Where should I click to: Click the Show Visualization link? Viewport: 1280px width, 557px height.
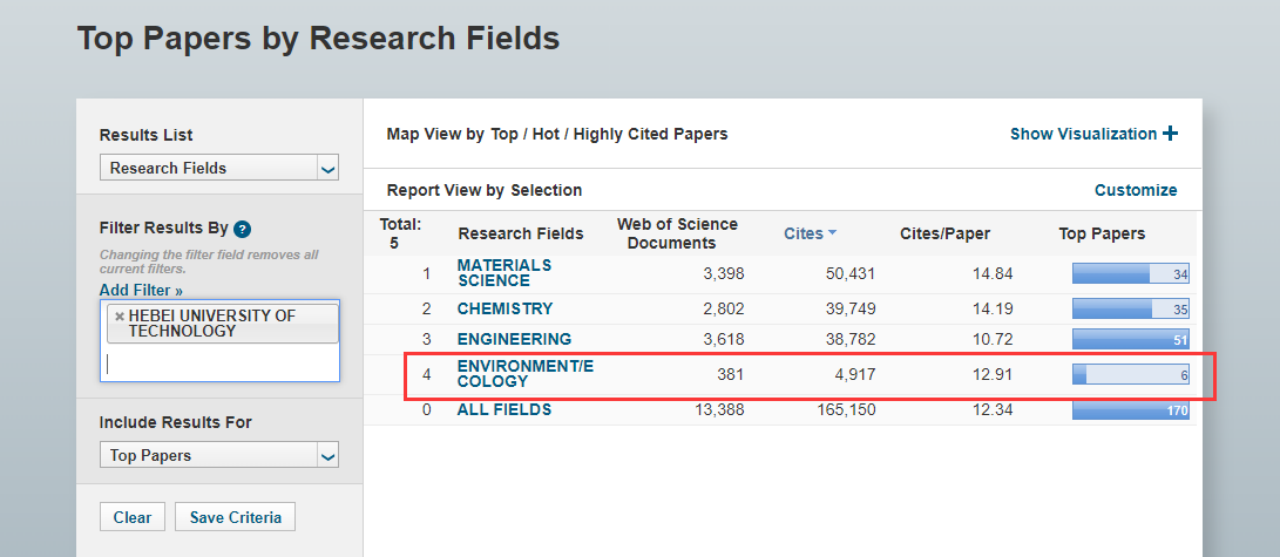pyautogui.click(x=1083, y=134)
